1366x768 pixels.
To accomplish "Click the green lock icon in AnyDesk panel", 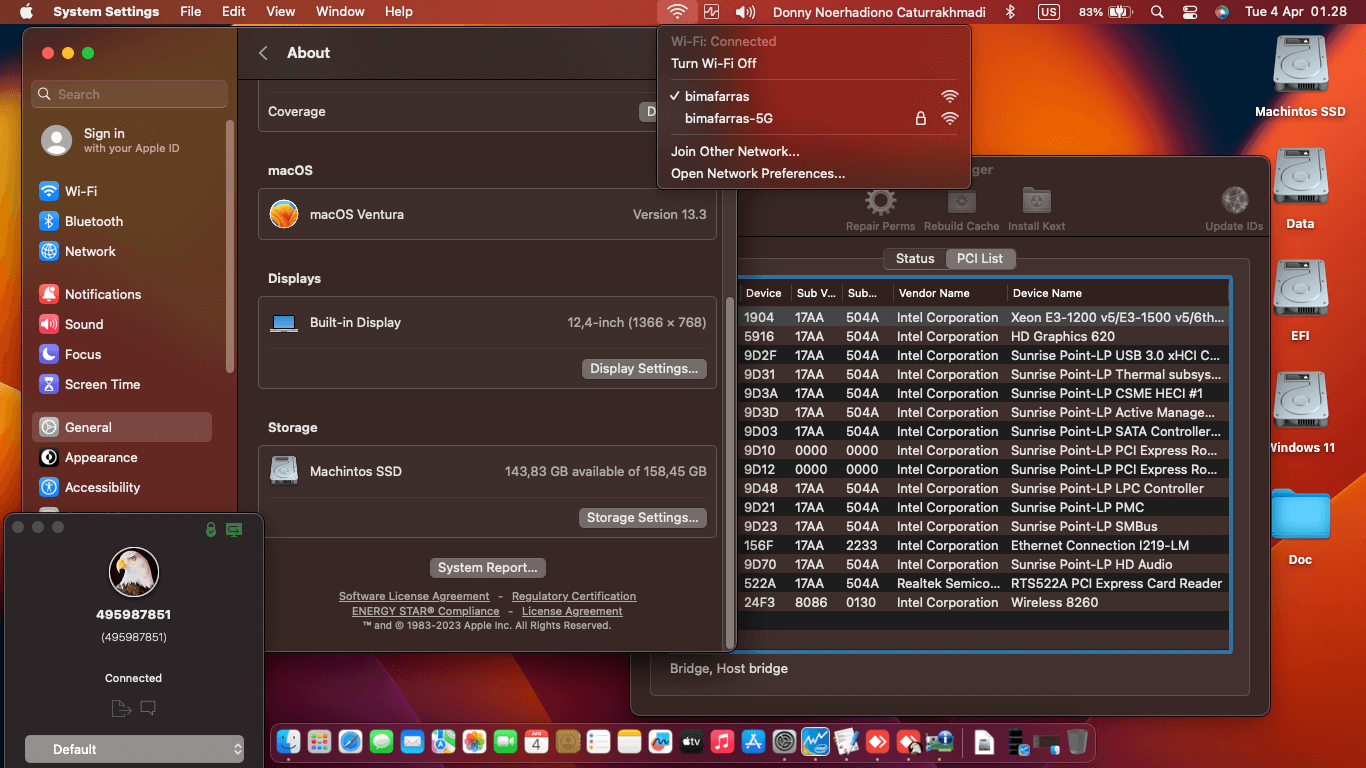I will (x=211, y=529).
